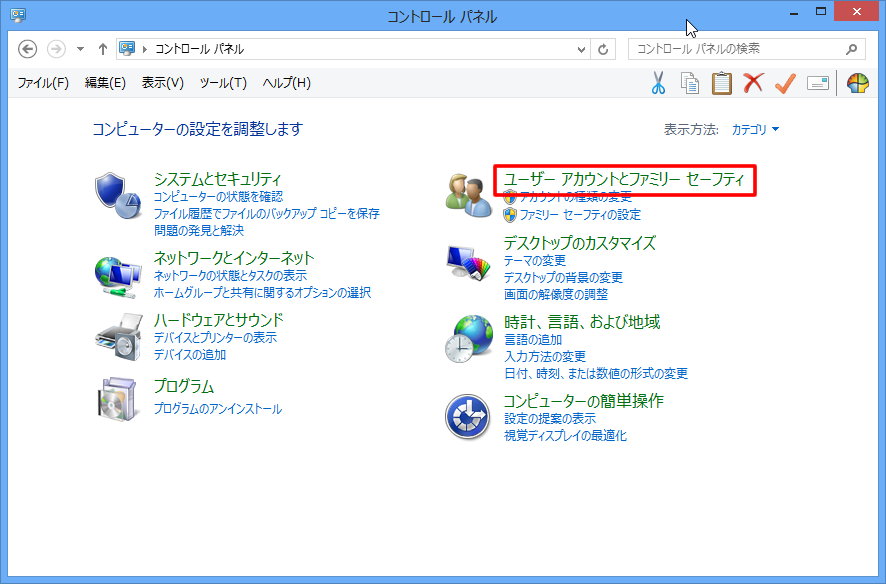Viewport: 886px width, 584px height.
Task: Click the Properties toolbar icon
Action: coord(818,83)
